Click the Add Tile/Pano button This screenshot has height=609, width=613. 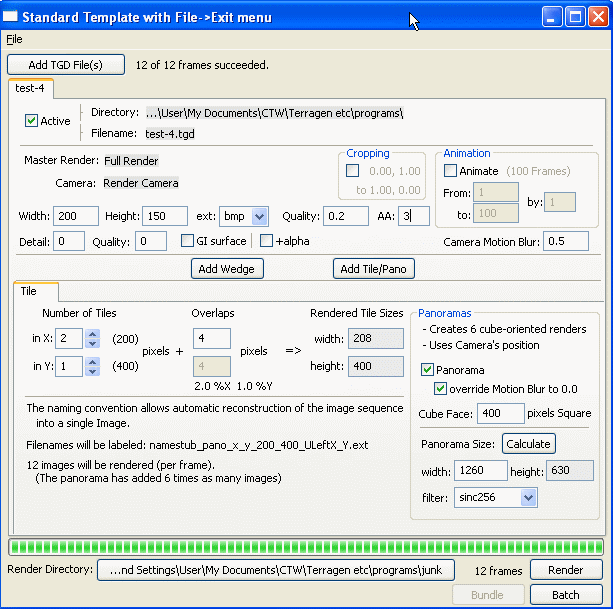coord(373,269)
